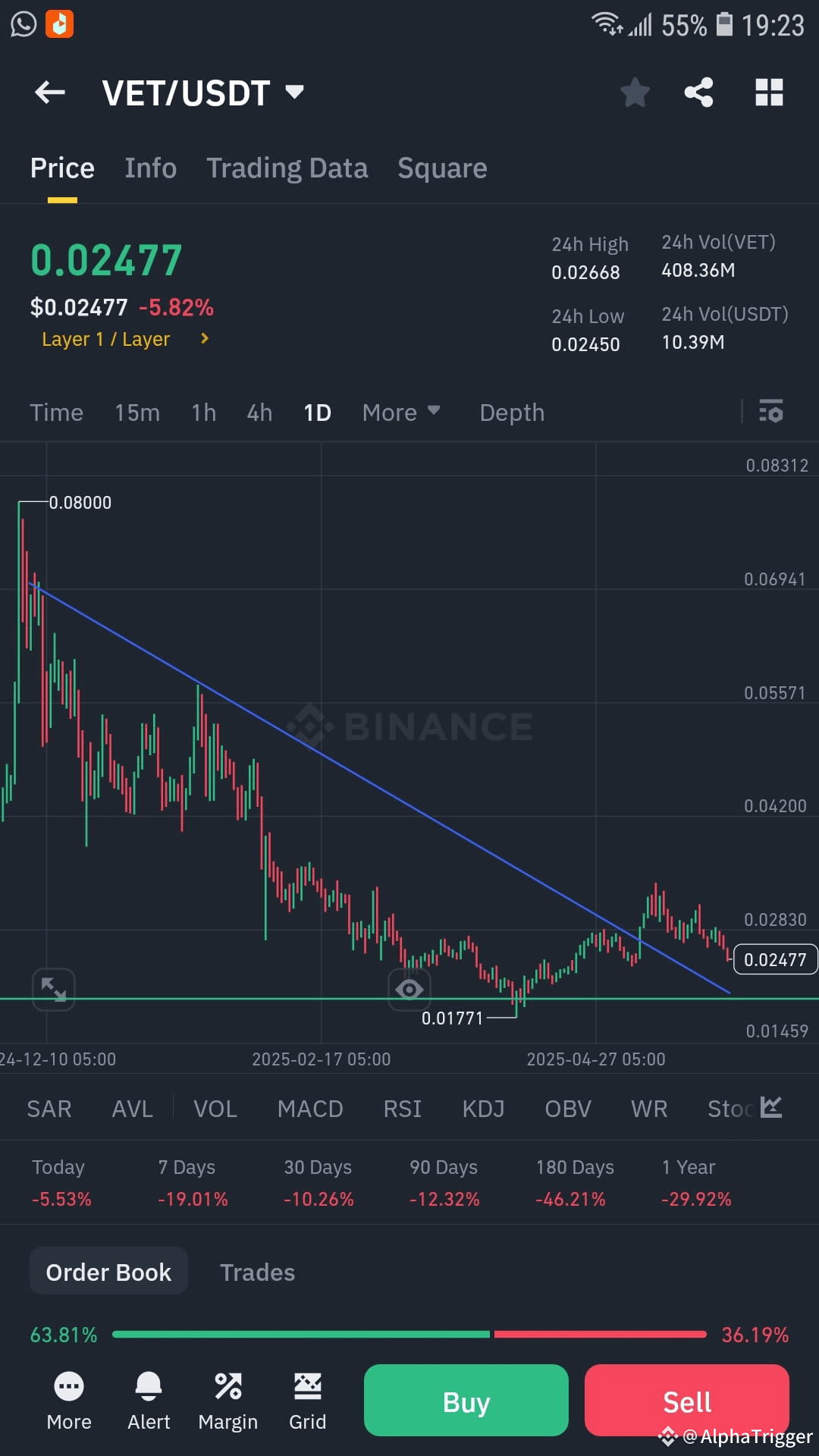Expand the Layer 1 category chevron

pos(204,338)
